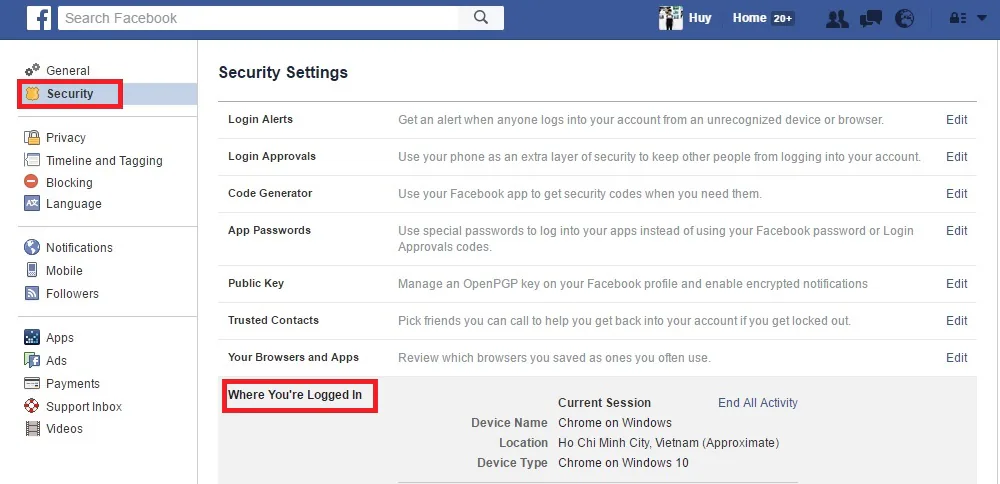Edit Login Approvals setting

pos(957,156)
